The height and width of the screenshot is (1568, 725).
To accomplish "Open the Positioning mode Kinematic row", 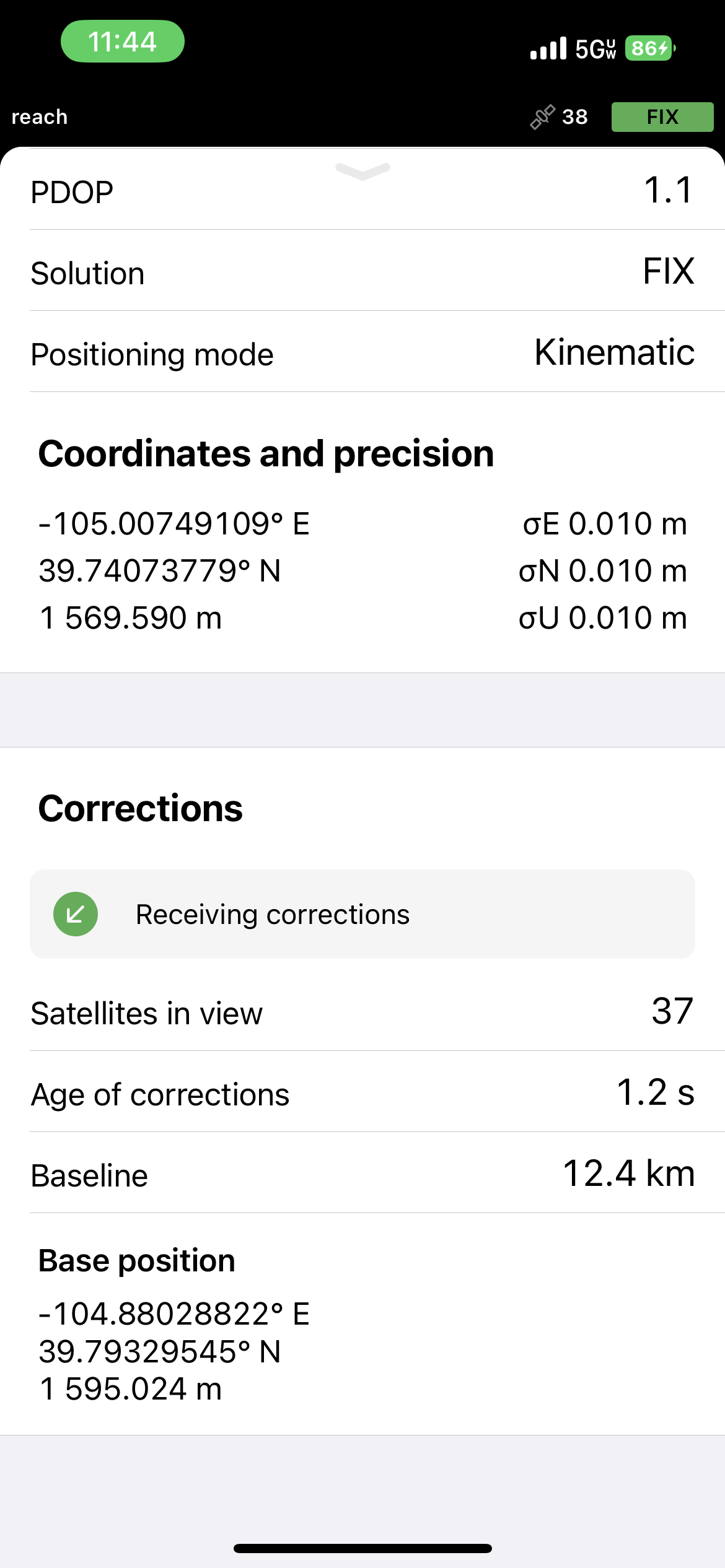I will point(362,354).
